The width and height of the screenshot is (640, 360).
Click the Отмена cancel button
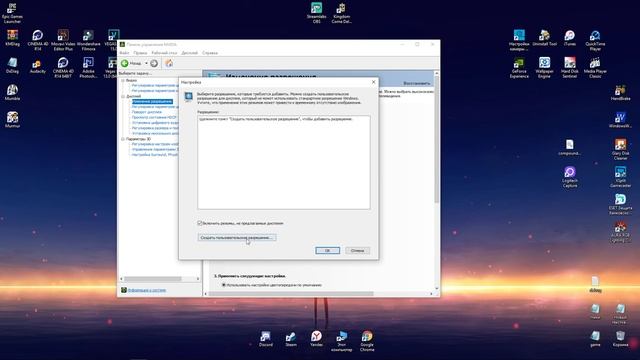click(x=358, y=250)
